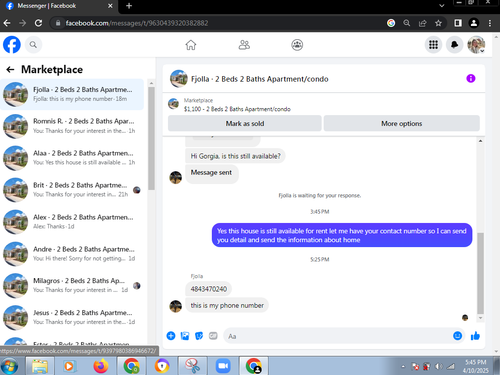Go back from Marketplace chats with arrow
This screenshot has width=500, height=375.
click(x=10, y=69)
